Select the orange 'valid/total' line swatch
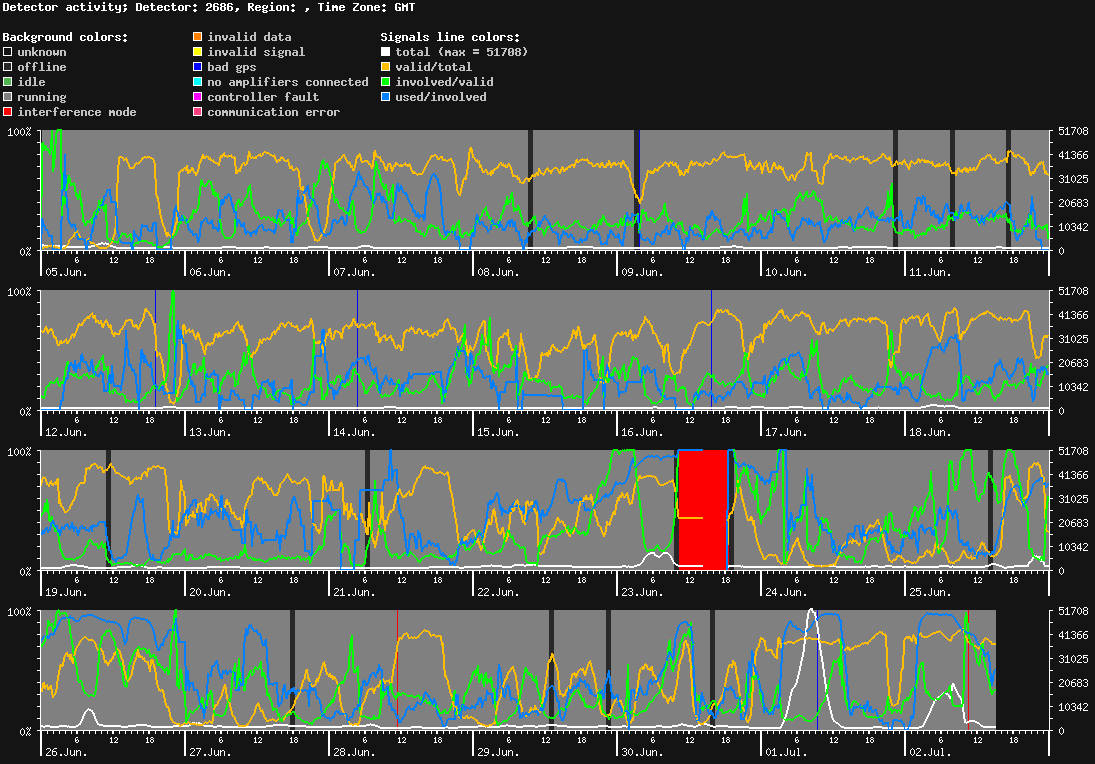The image size is (1095, 764). point(385,67)
